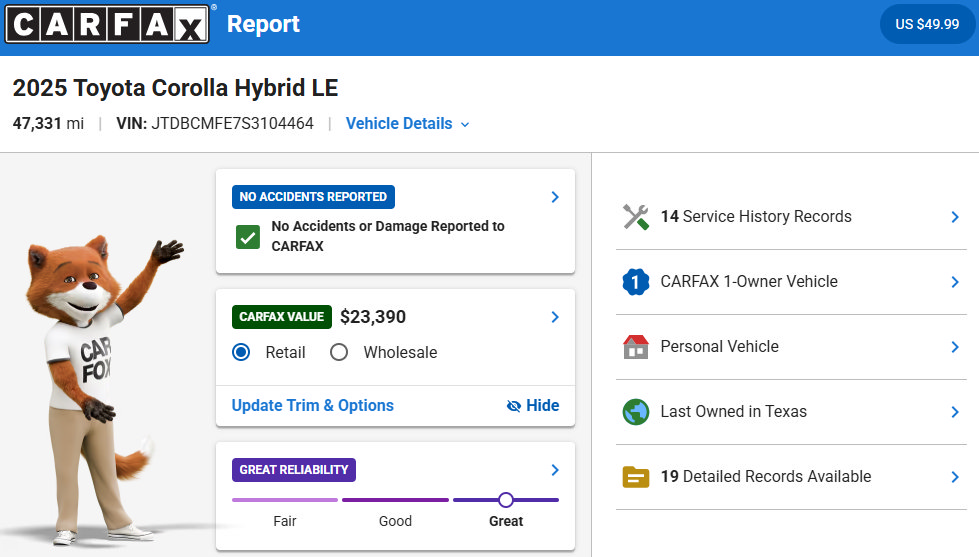979x557 pixels.
Task: Click 14 Service History Records text
Action: coord(756,216)
